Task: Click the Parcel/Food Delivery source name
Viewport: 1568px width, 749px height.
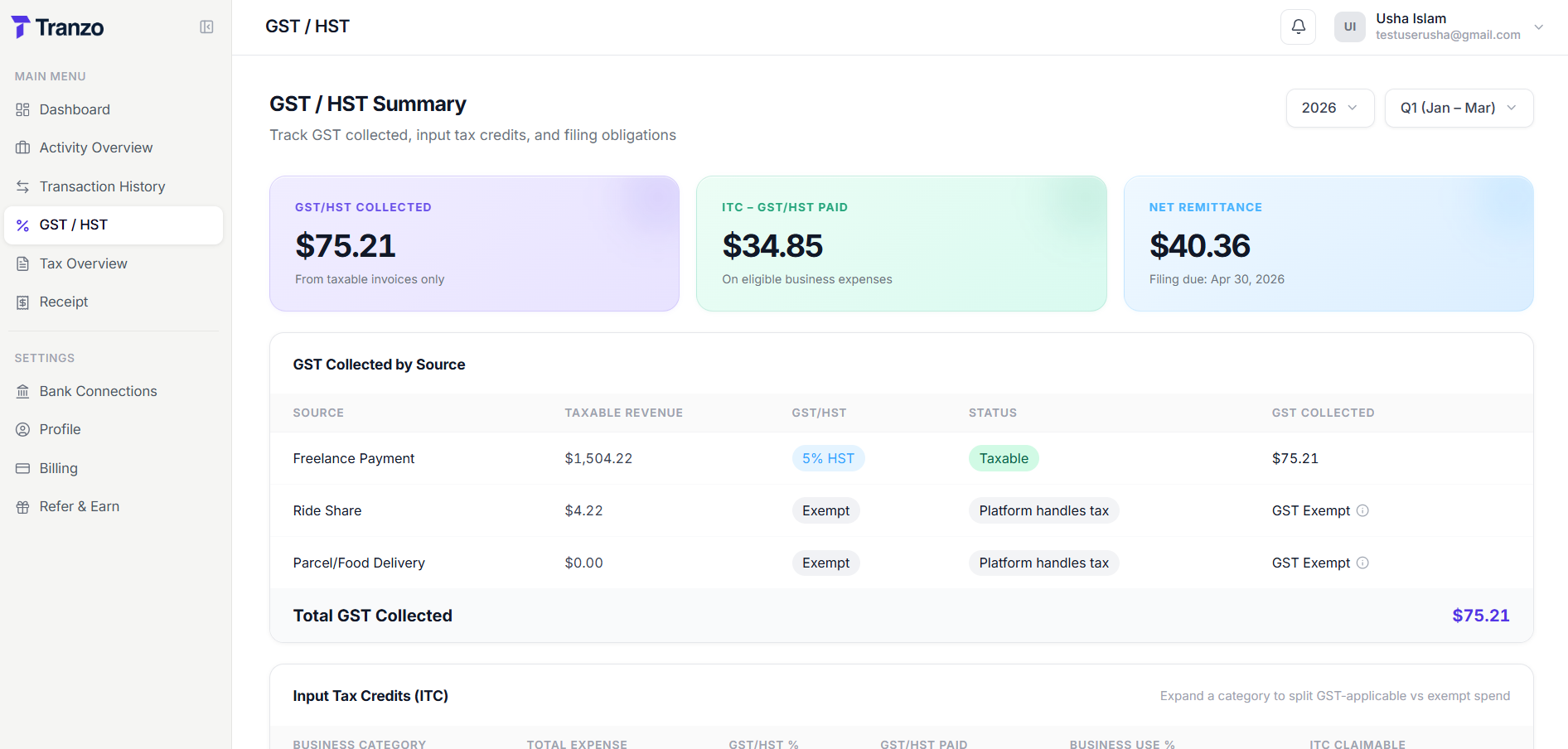Action: pos(359,563)
